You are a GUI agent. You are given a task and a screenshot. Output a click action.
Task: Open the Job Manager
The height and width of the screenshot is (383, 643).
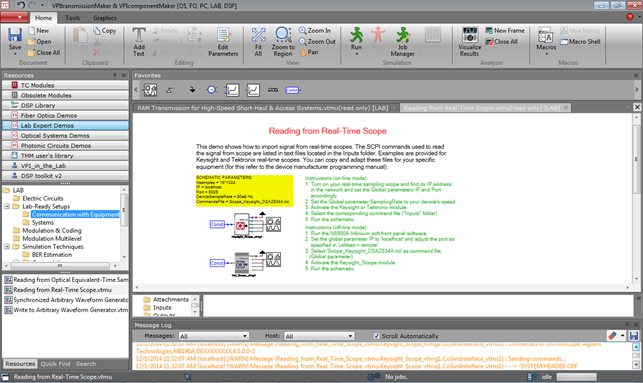(x=403, y=41)
